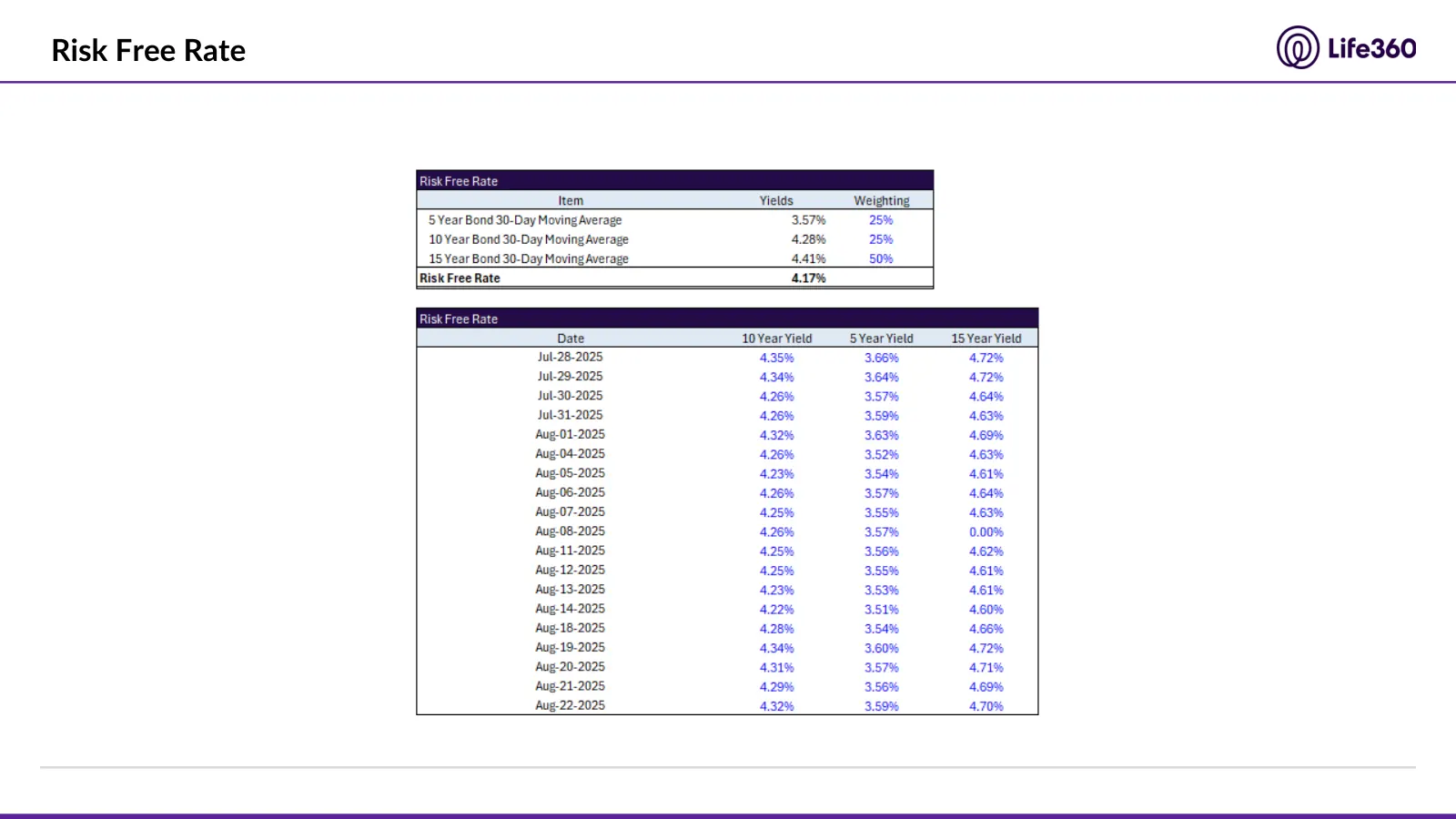
Task: Click the 0.00% 15 year yield value
Action: click(x=986, y=532)
